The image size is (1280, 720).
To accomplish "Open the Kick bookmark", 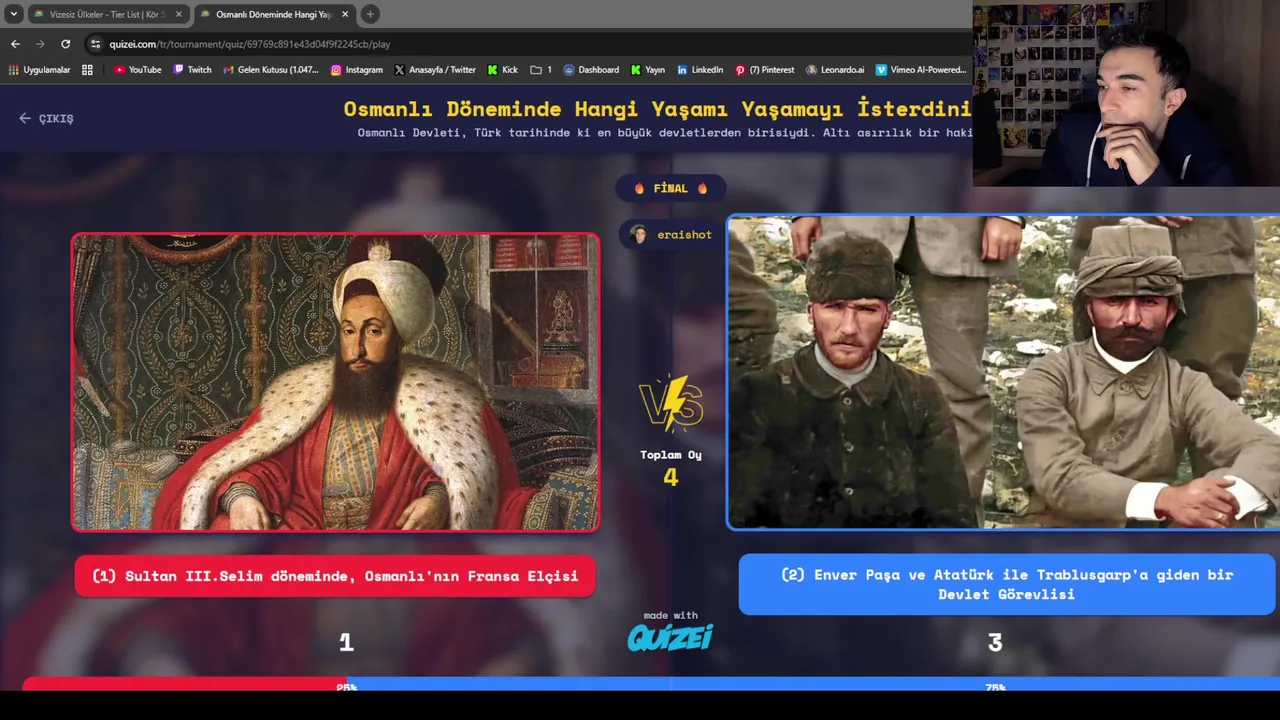I will tap(503, 70).
